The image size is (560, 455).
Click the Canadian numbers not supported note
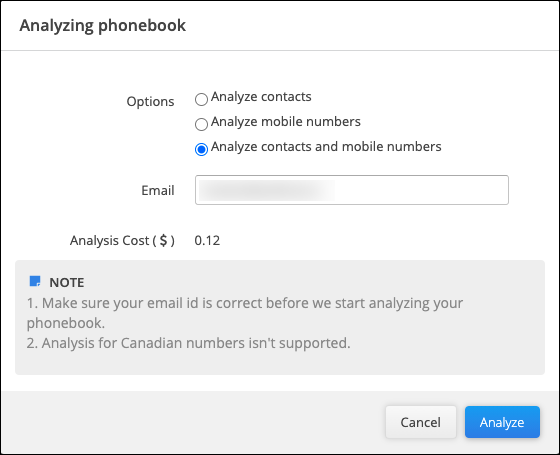click(189, 343)
